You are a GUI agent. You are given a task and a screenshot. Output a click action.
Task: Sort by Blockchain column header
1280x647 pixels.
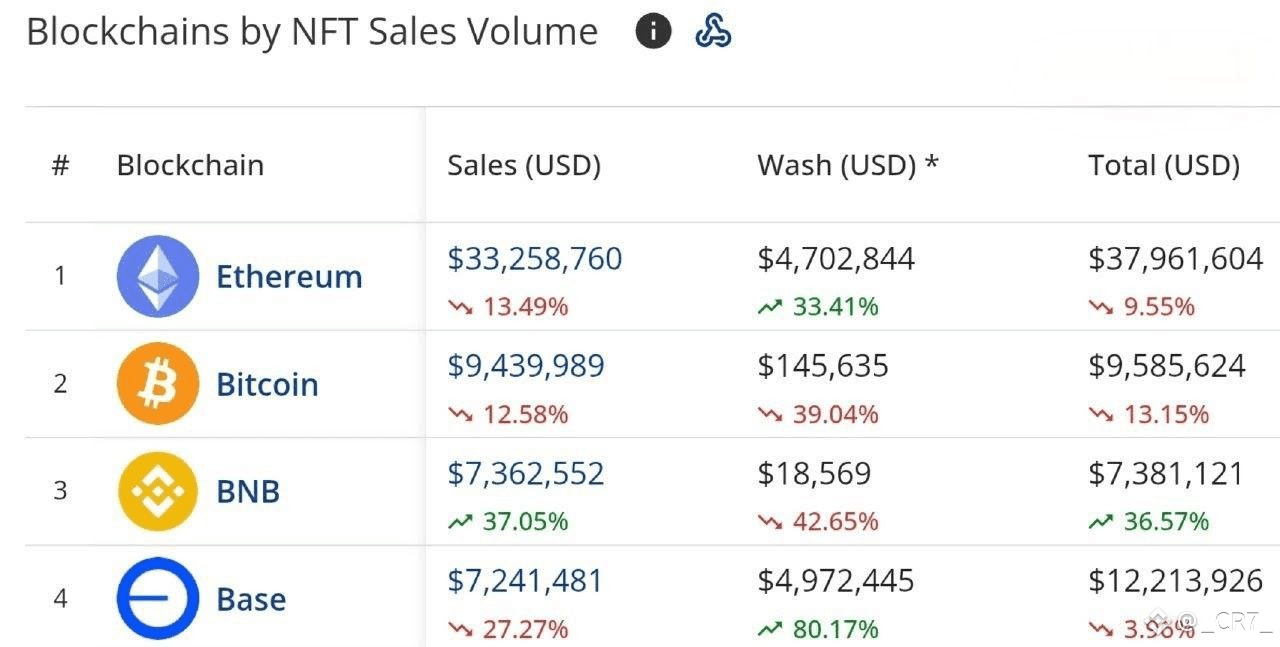coord(190,165)
